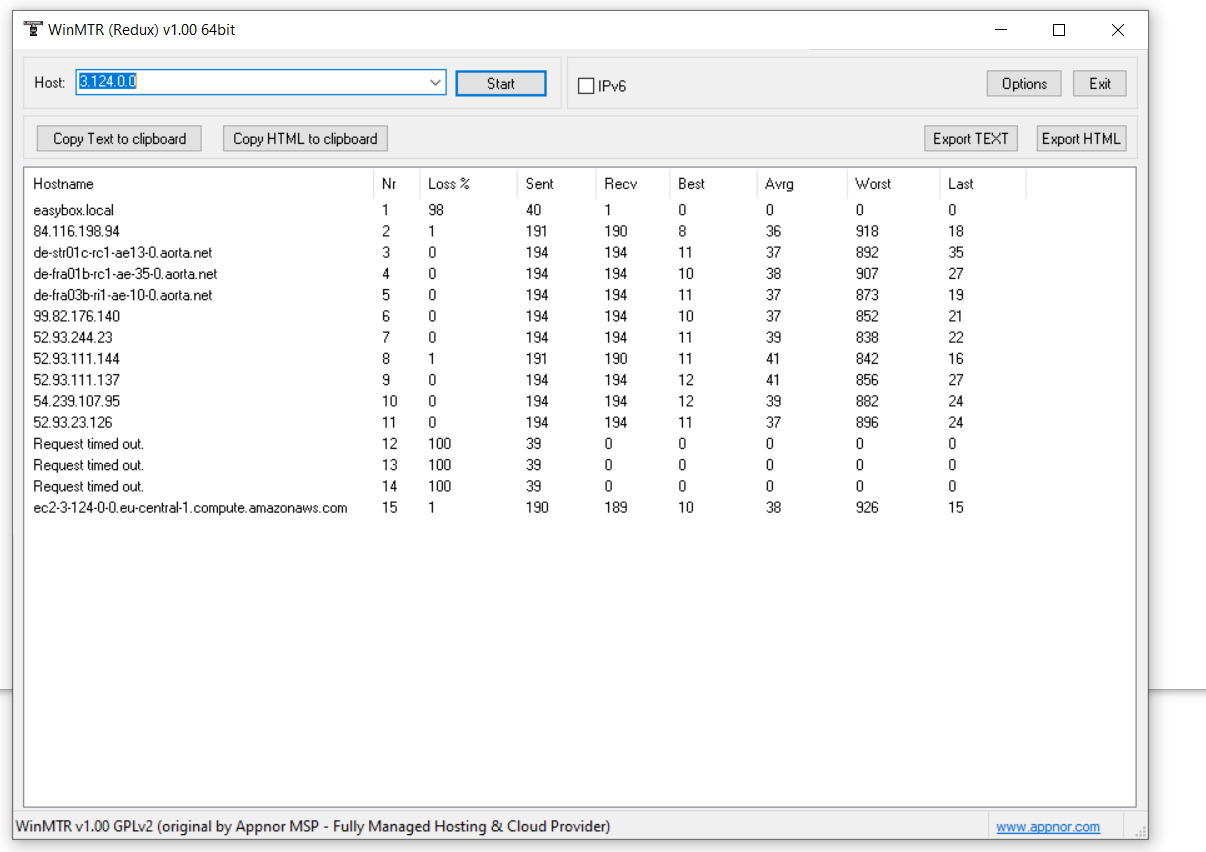This screenshot has height=852, width=1206.
Task: Open the www.appnor.com link
Action: pos(1048,827)
